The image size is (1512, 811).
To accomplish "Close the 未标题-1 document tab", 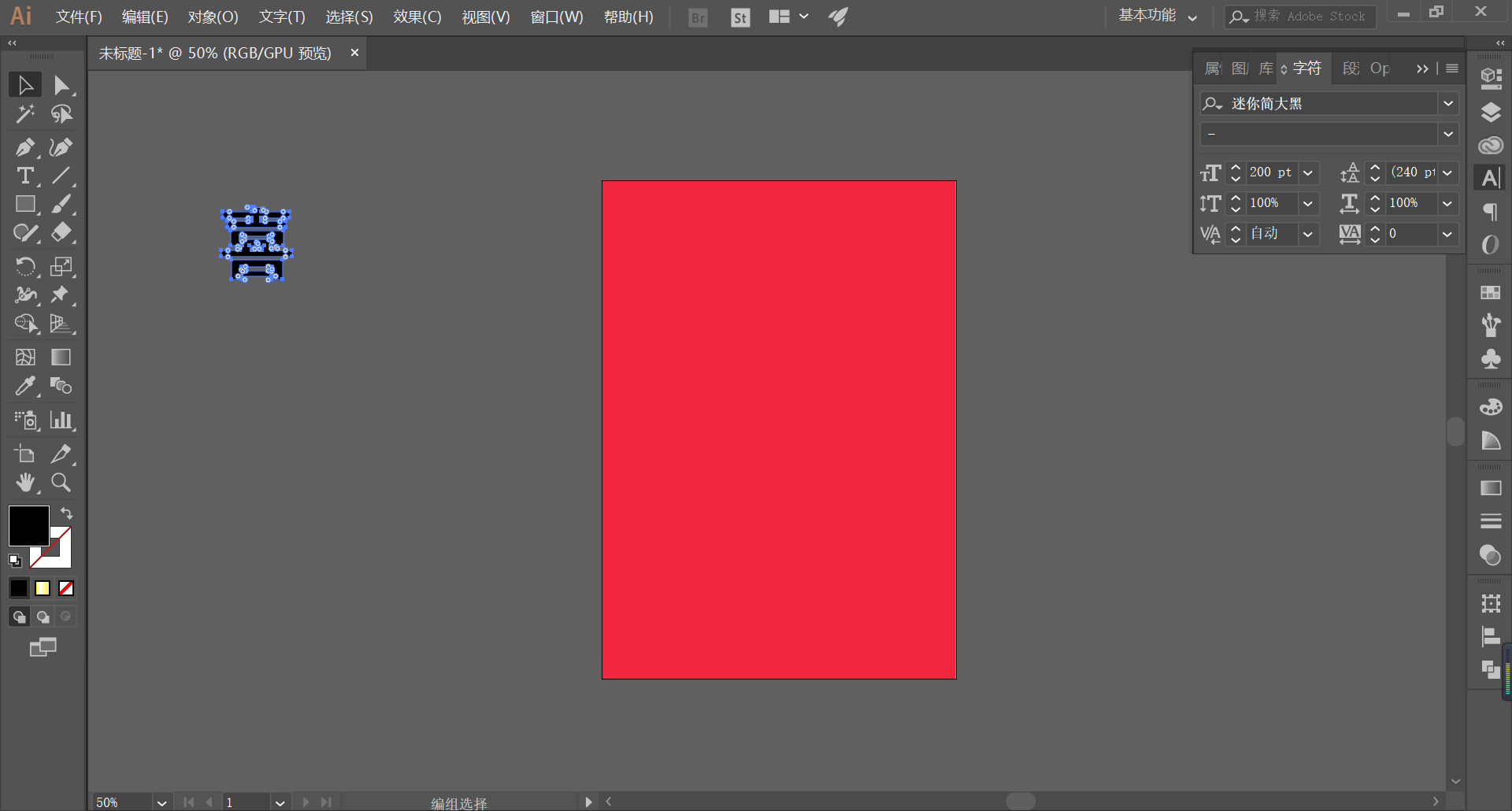I will 354,53.
